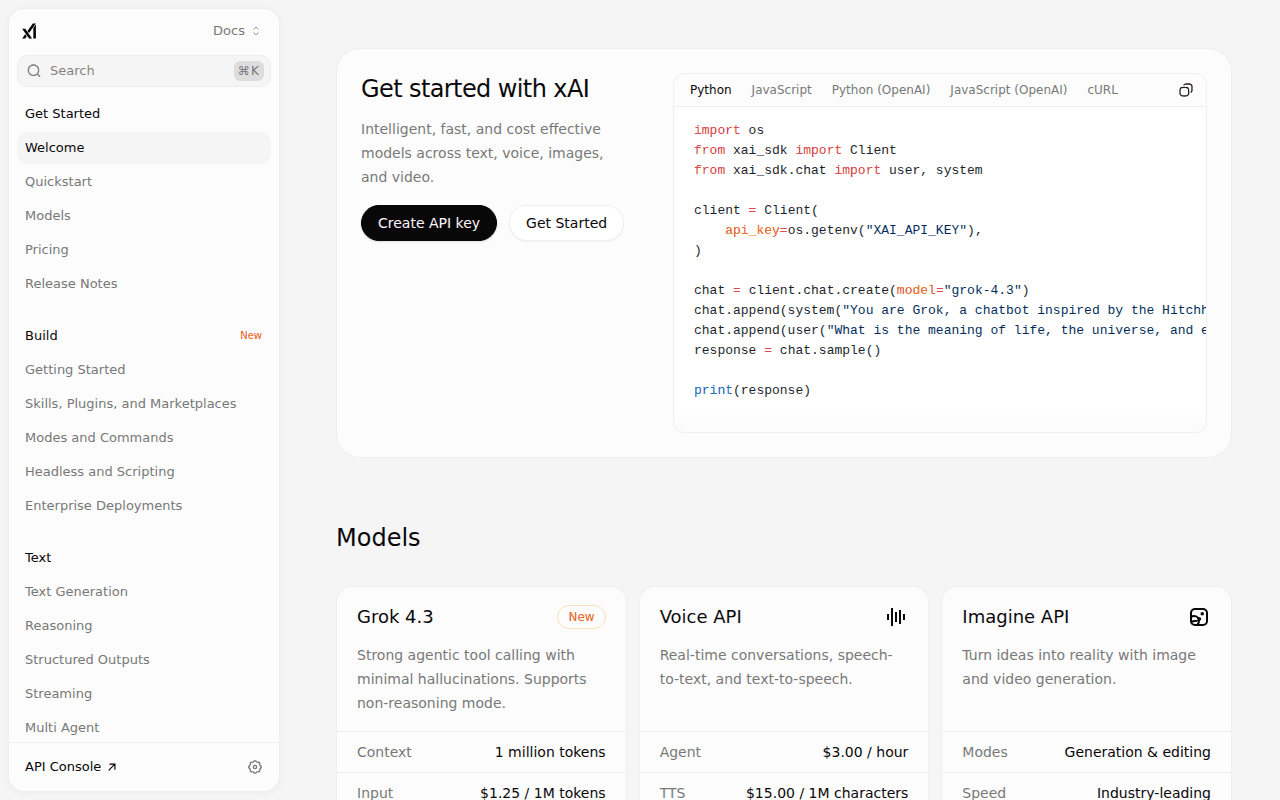Click the Create API key button
This screenshot has height=800, width=1280.
[429, 223]
